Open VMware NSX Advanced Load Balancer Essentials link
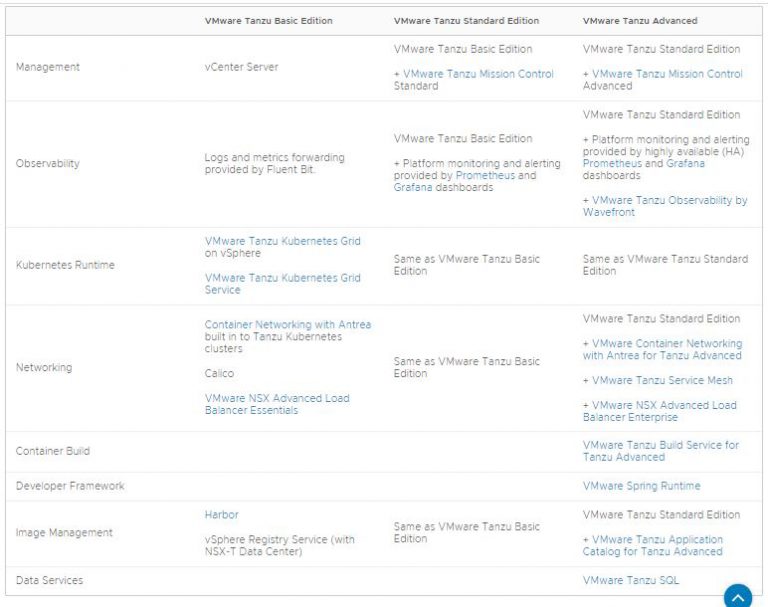Image resolution: width=768 pixels, height=607 pixels. 277,404
